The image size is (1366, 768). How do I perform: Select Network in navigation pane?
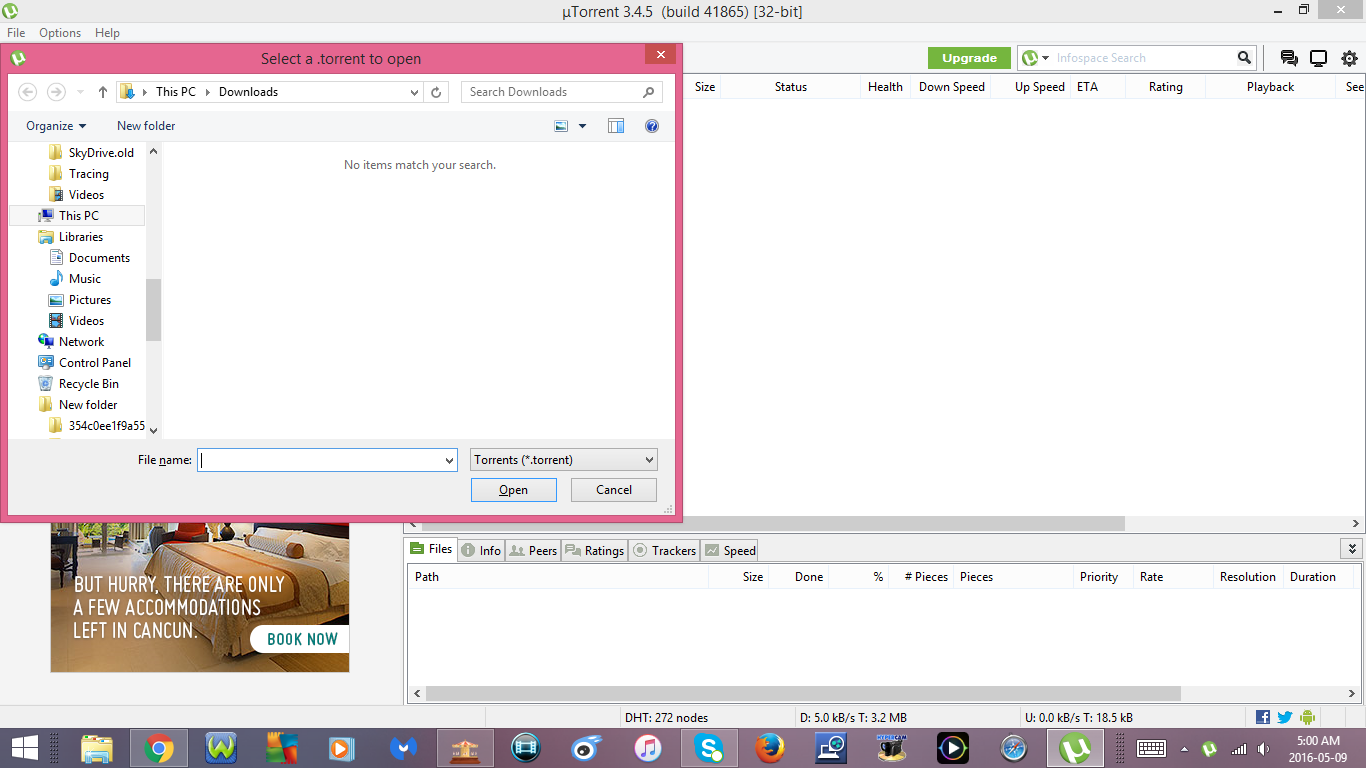click(x=71, y=342)
